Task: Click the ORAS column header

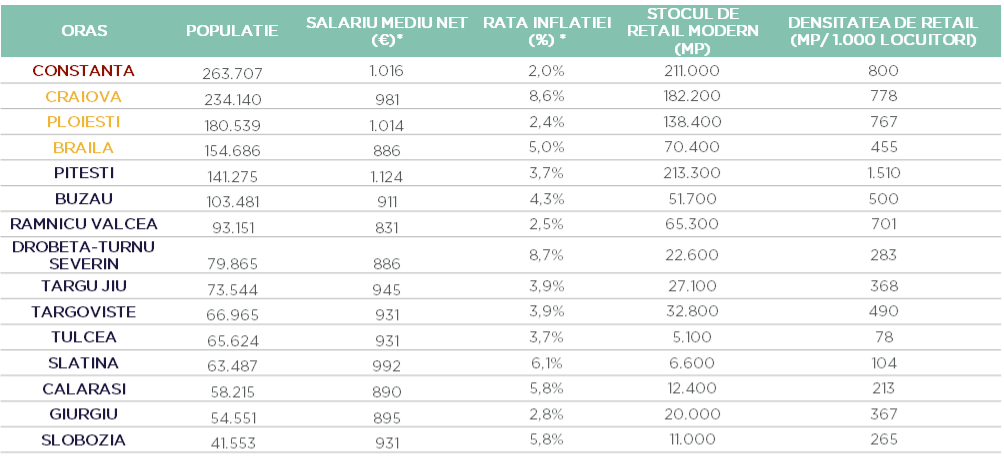Action: 83,31
